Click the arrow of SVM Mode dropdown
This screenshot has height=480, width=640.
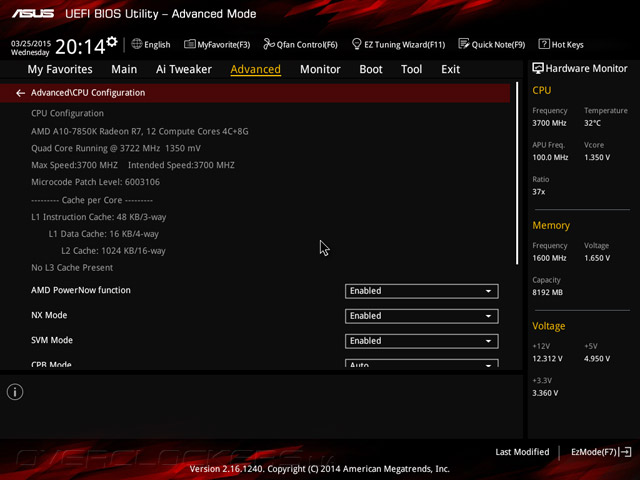point(488,341)
